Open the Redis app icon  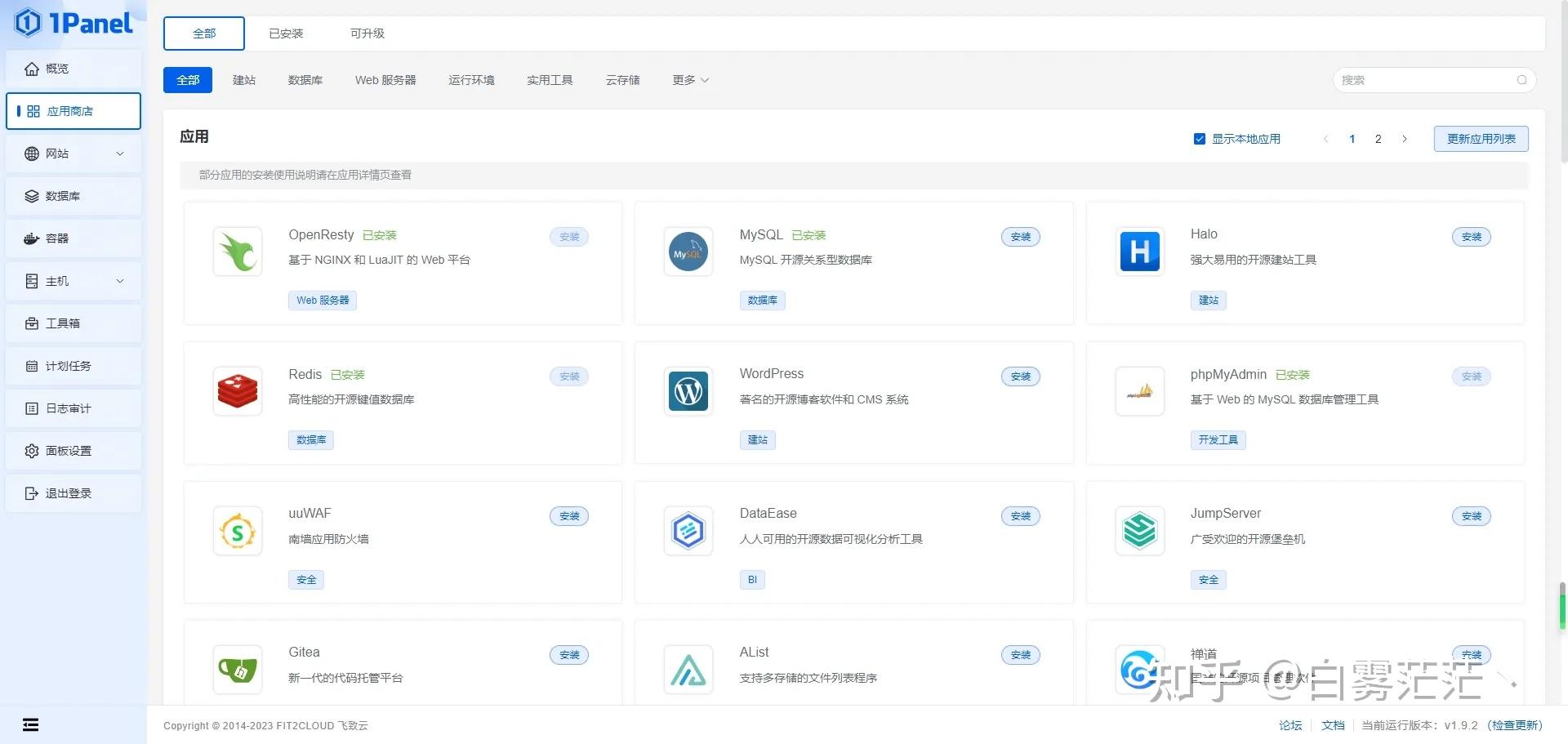238,391
